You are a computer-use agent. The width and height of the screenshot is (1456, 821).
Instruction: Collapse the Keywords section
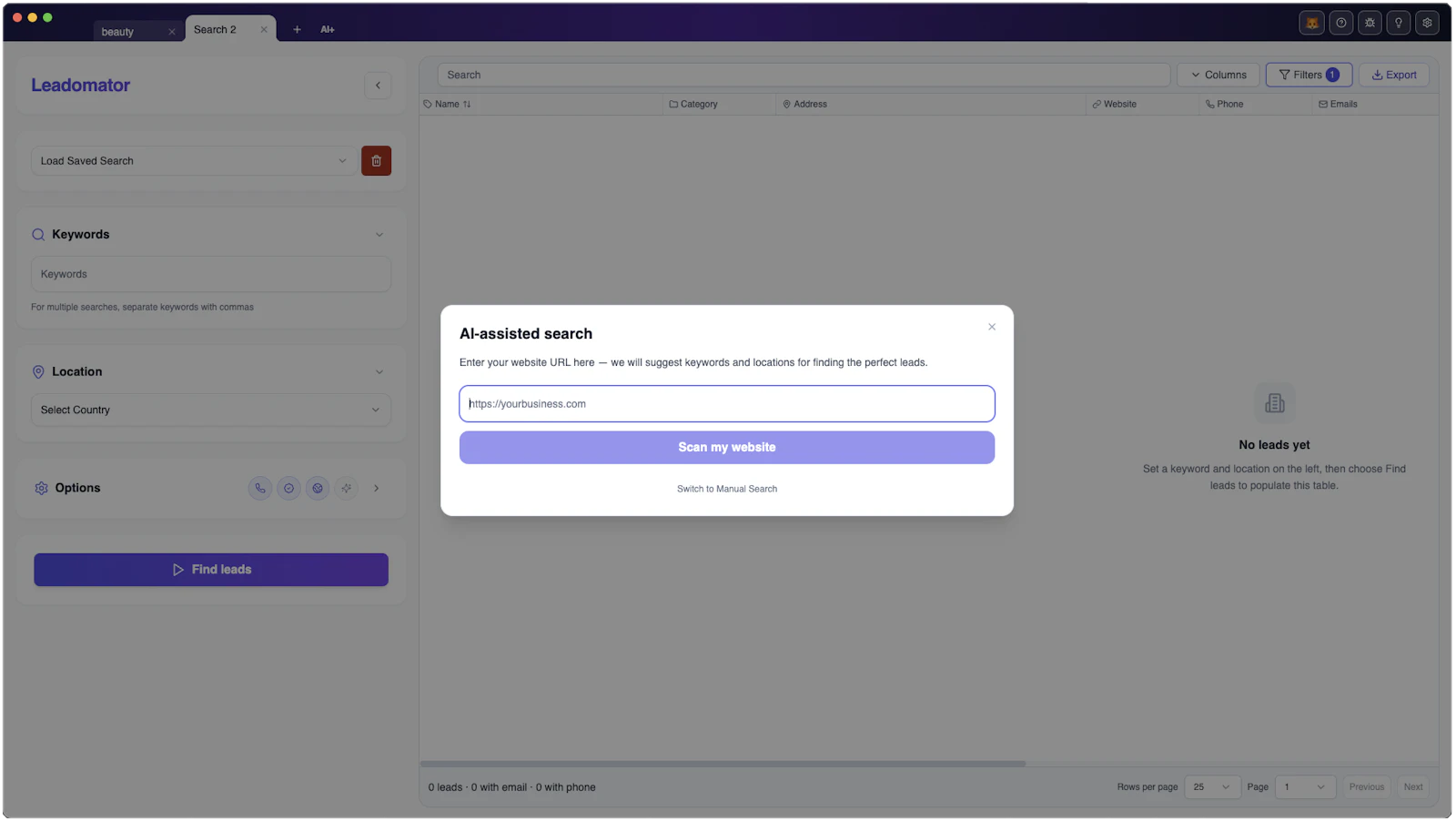tap(379, 235)
